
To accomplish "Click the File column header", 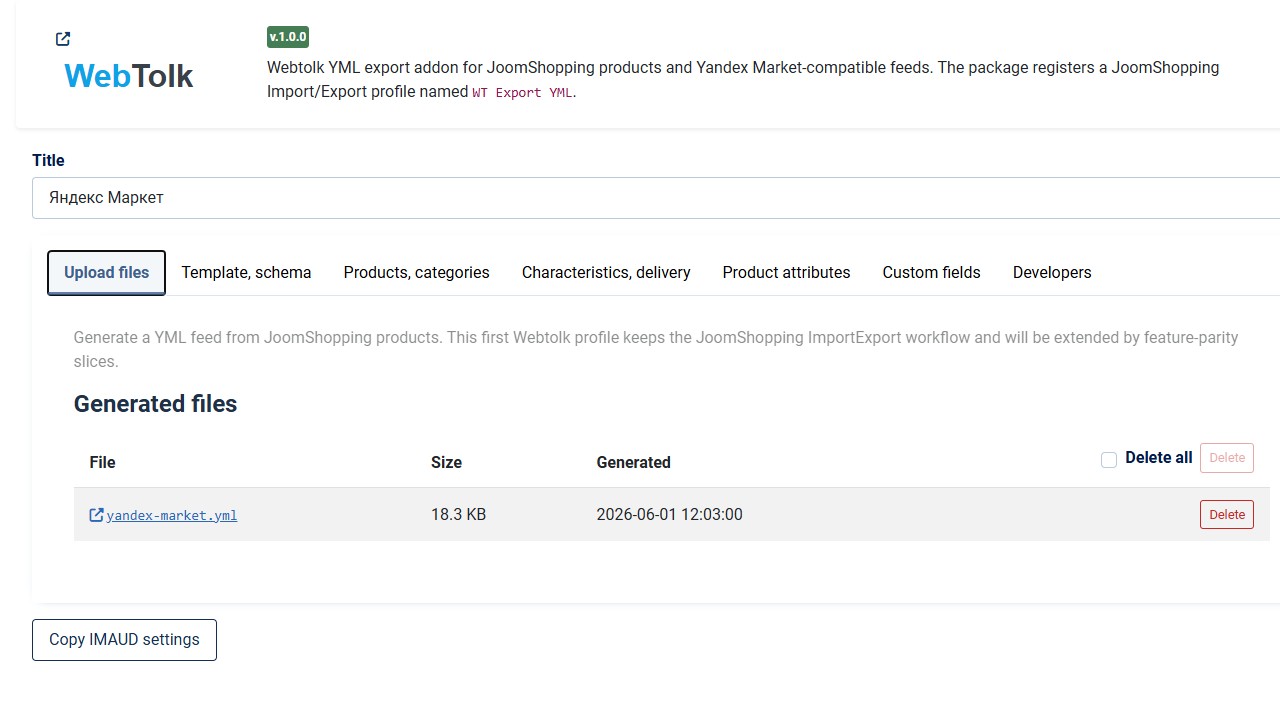I will click(x=102, y=462).
